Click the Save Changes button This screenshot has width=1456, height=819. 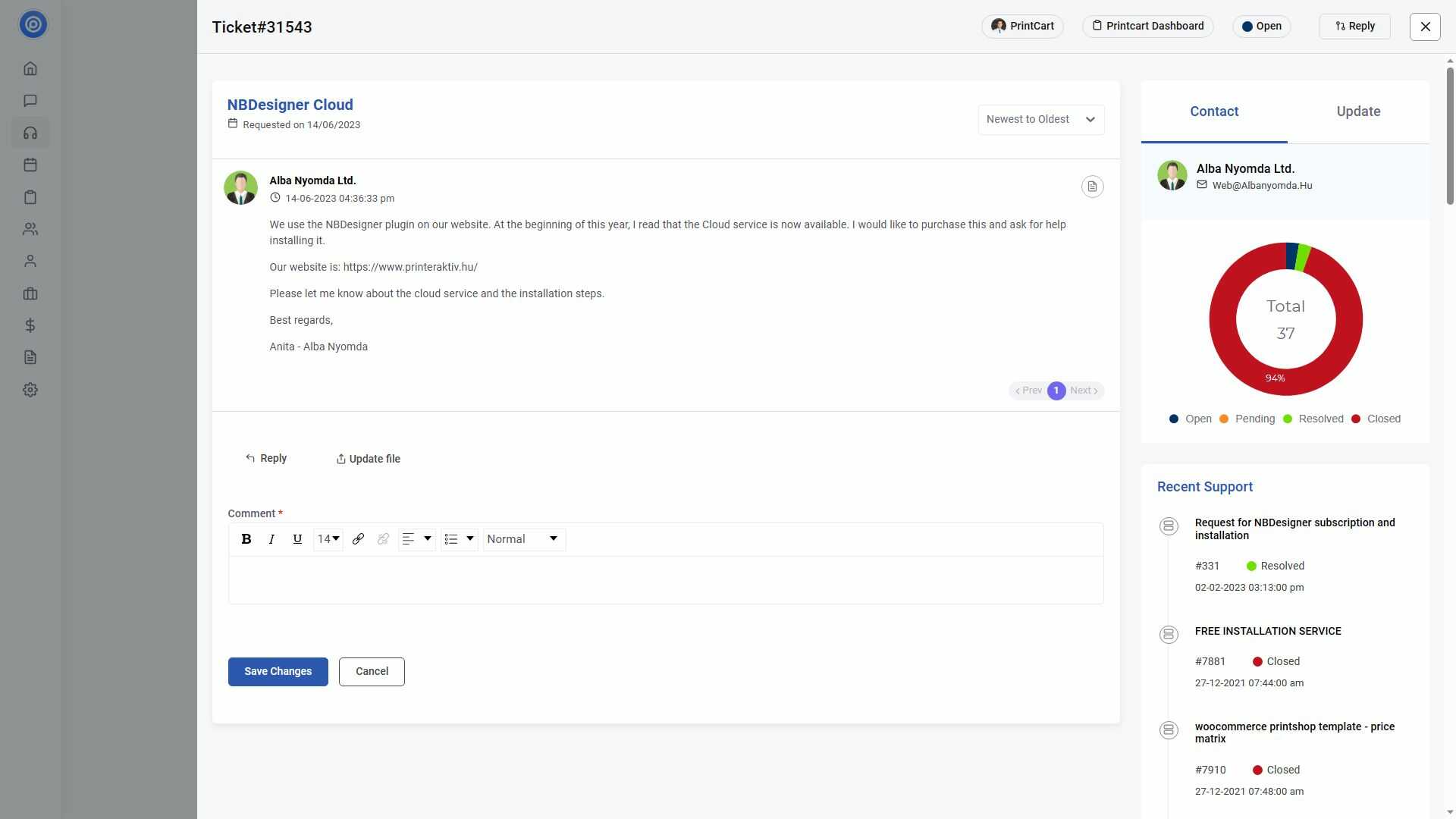click(278, 672)
